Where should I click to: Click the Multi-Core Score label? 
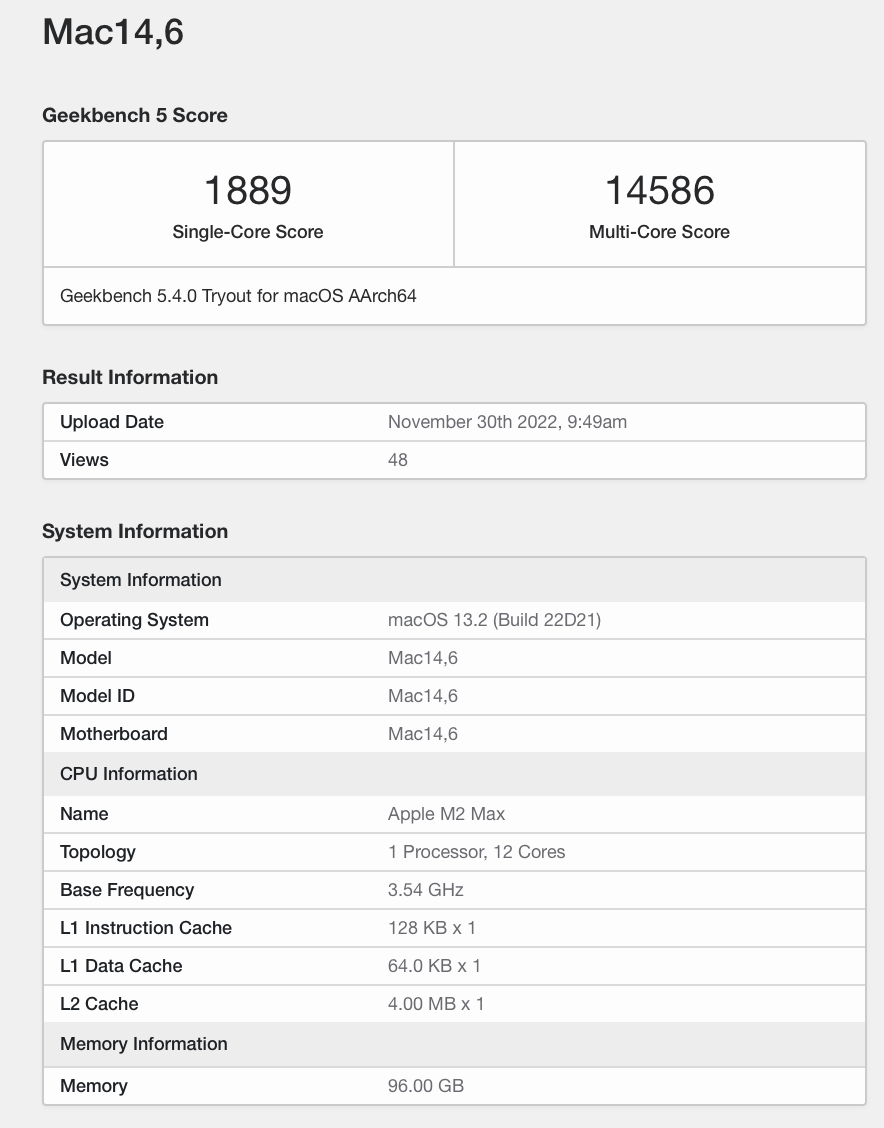tap(660, 232)
